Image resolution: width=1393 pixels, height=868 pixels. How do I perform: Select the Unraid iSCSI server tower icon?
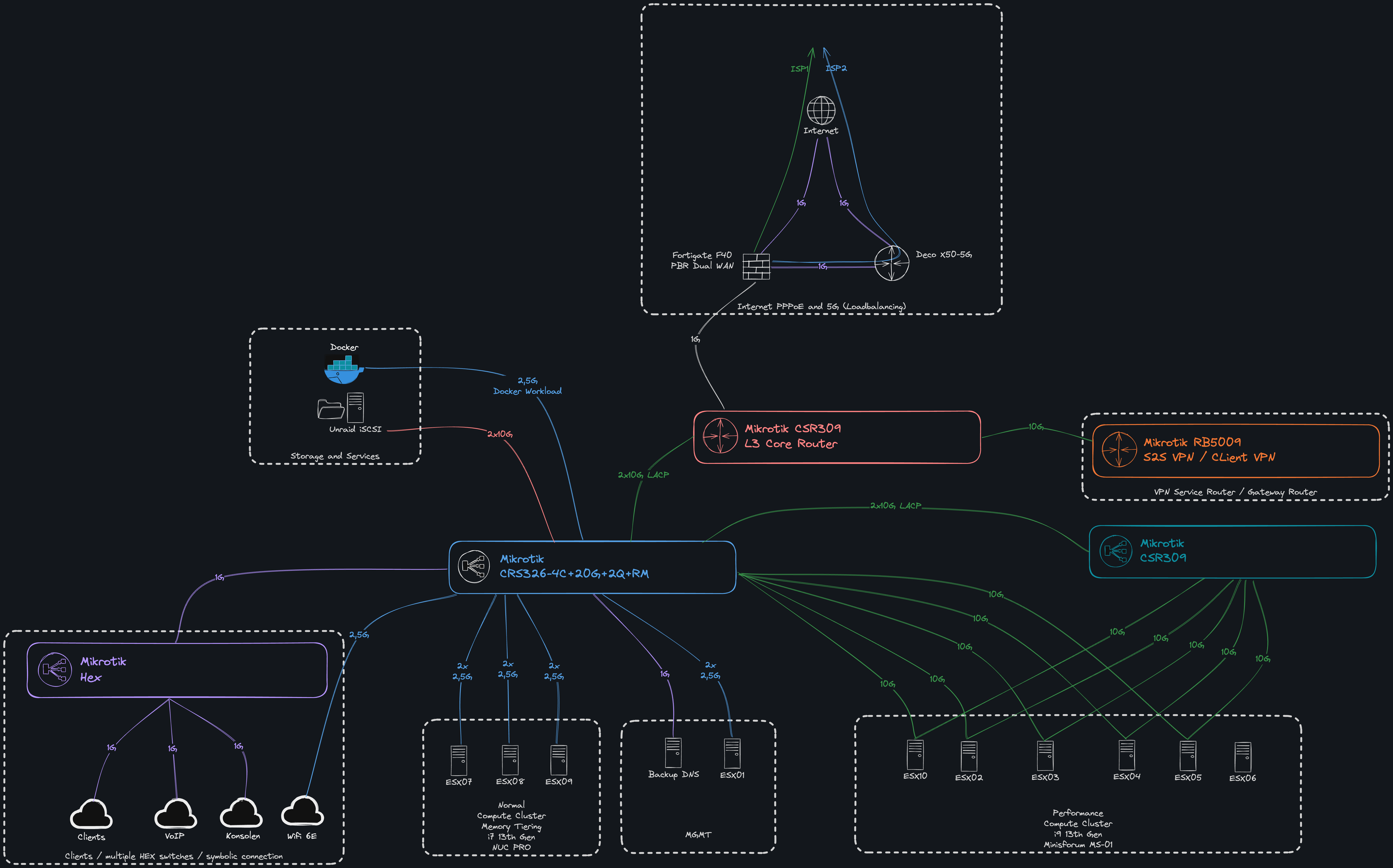[x=355, y=407]
